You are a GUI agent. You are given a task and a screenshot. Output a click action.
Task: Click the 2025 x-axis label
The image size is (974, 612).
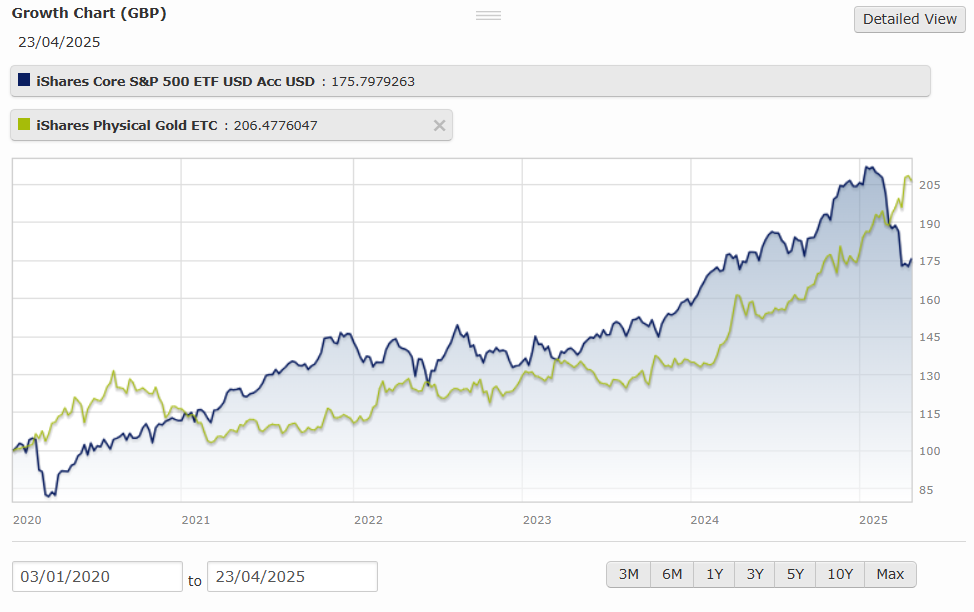pyautogui.click(x=873, y=520)
